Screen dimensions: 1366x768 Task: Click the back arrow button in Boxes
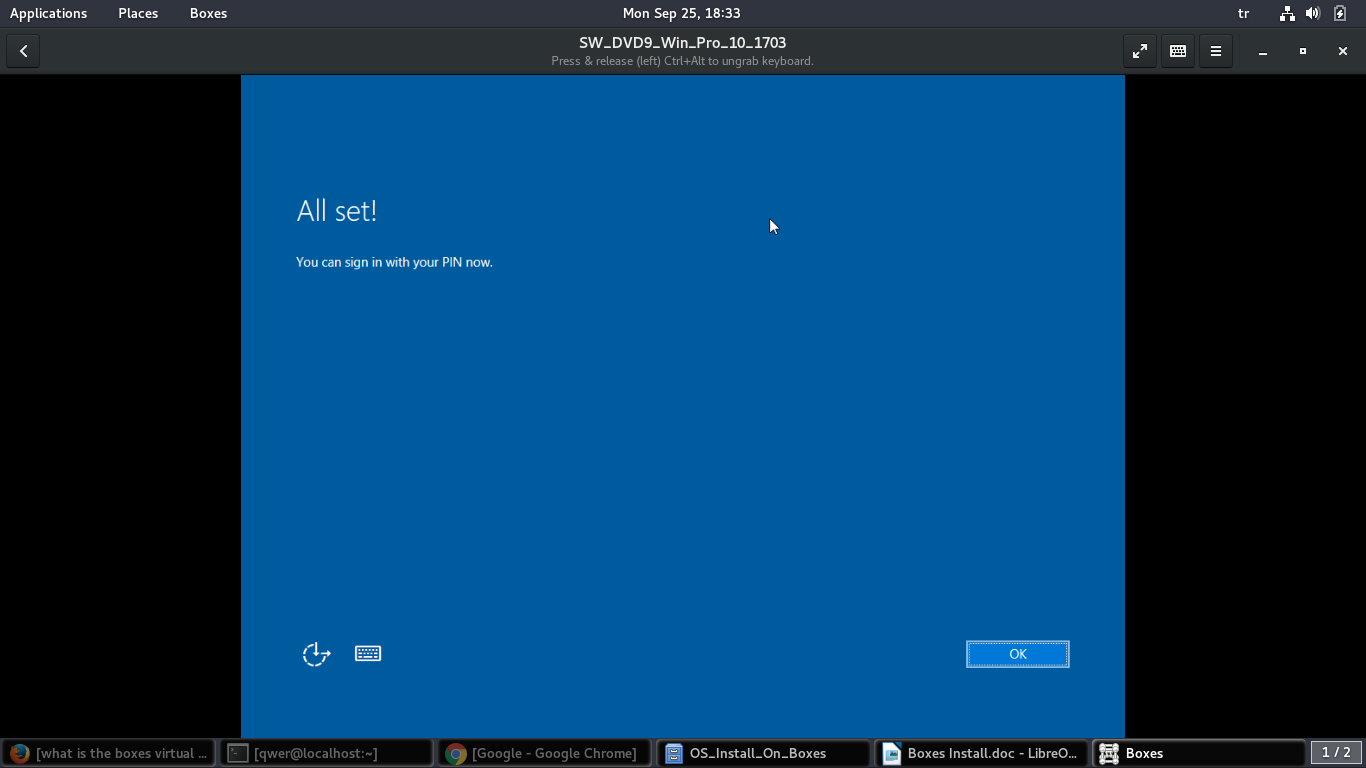pos(23,51)
